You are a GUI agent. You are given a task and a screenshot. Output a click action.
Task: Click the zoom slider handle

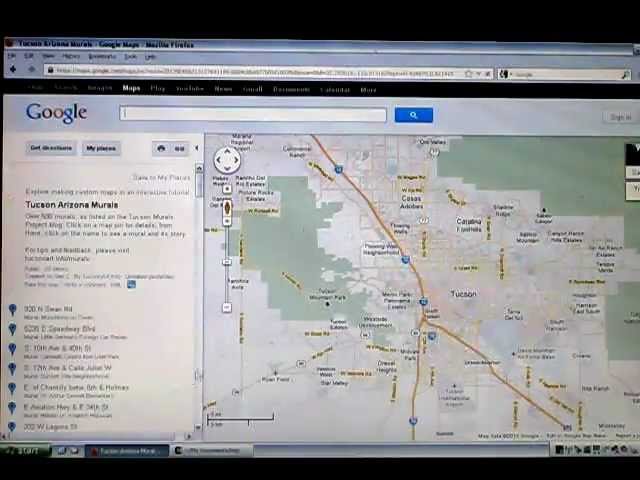coord(227,262)
